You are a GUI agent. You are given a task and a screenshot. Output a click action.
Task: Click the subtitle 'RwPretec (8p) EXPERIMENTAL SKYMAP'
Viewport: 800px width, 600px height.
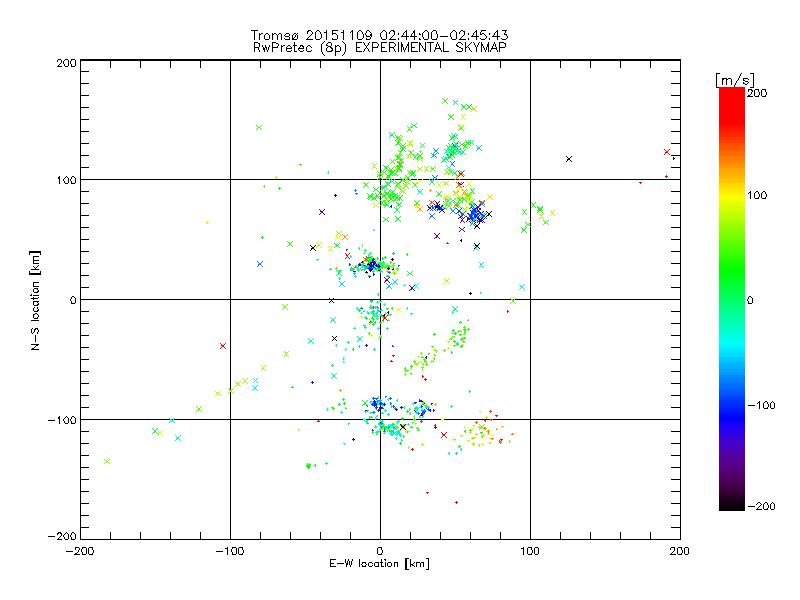point(380,48)
